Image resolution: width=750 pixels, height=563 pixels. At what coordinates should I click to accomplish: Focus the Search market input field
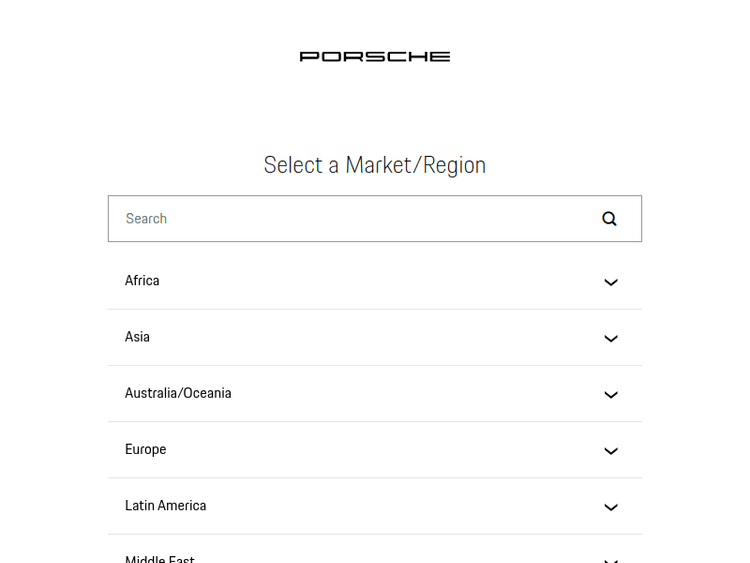point(350,219)
